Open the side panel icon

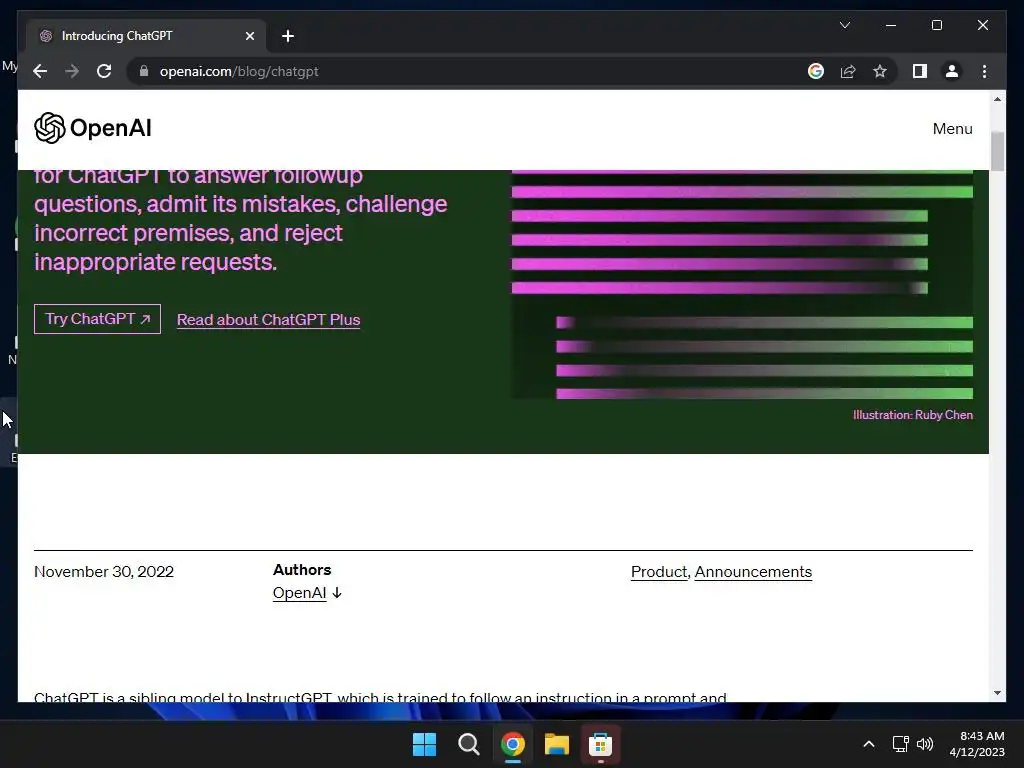(920, 71)
